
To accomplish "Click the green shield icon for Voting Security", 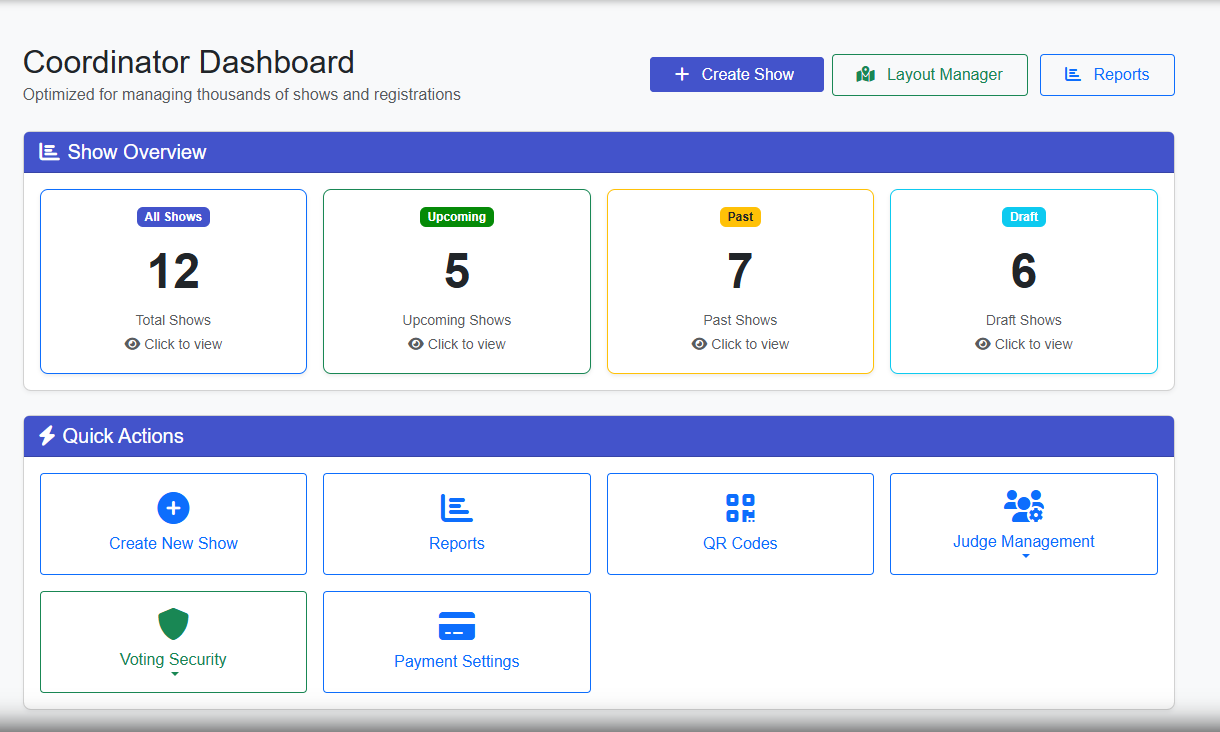I will [x=173, y=625].
